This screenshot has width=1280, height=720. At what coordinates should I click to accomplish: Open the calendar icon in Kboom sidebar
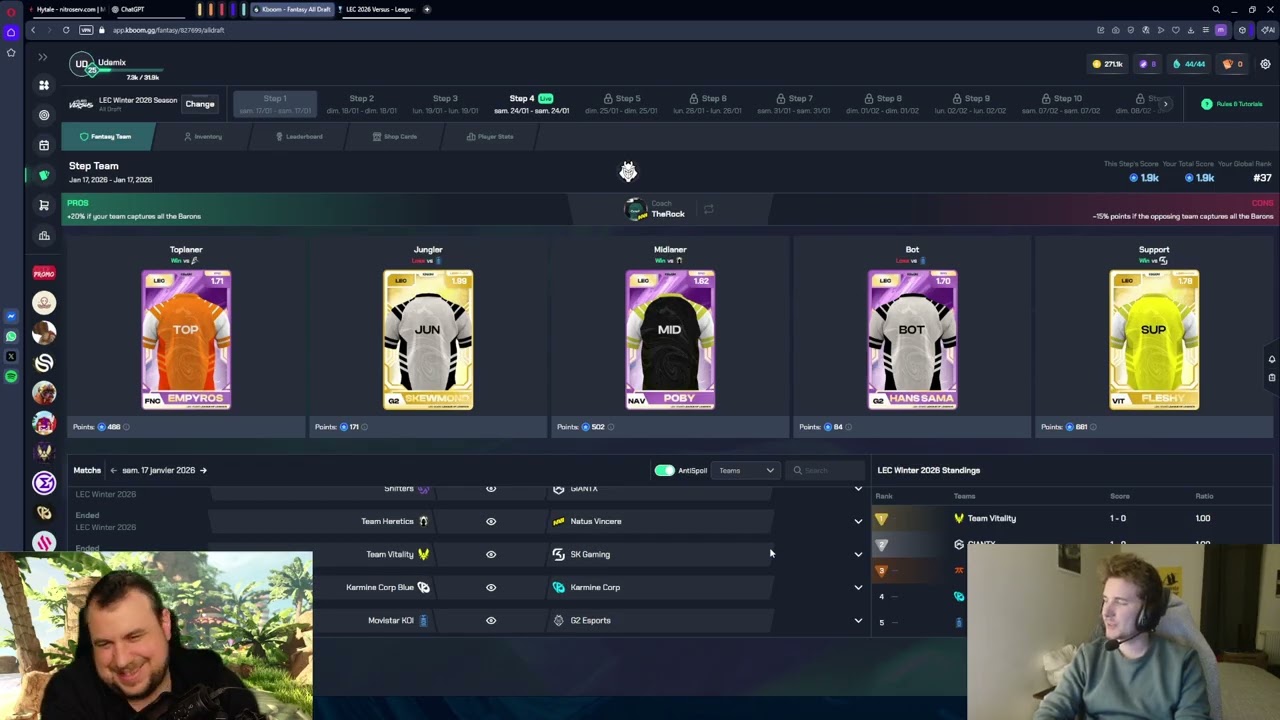(x=44, y=145)
